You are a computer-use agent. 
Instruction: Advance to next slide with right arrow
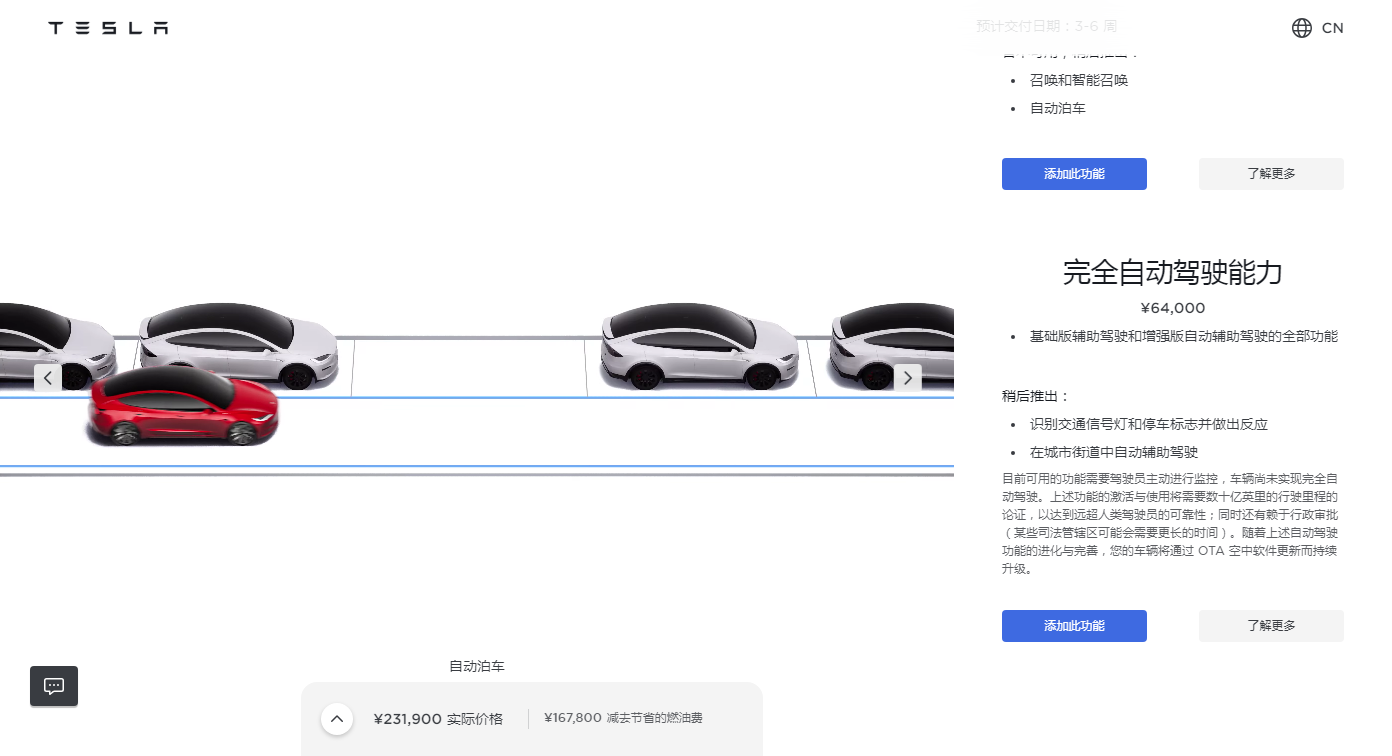click(x=907, y=378)
